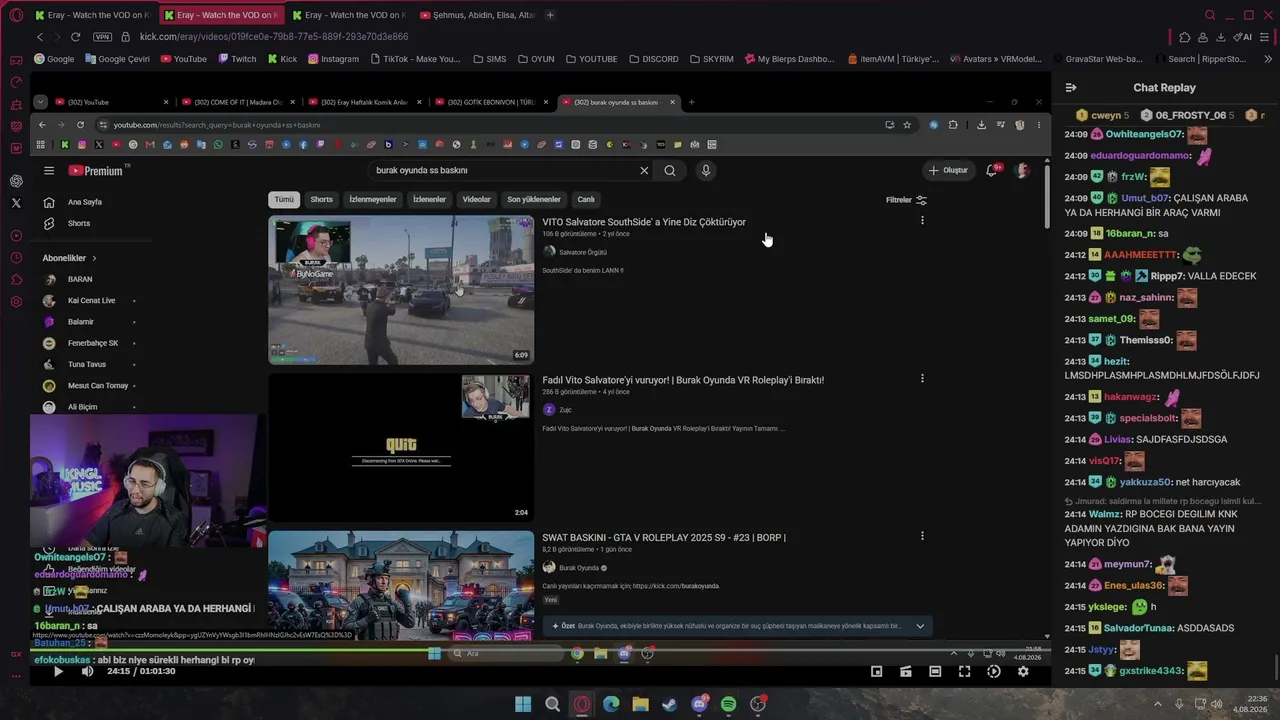Open the YOUTUBE bookmarks folder
Viewport: 1280px width, 720px height.
[591, 59]
